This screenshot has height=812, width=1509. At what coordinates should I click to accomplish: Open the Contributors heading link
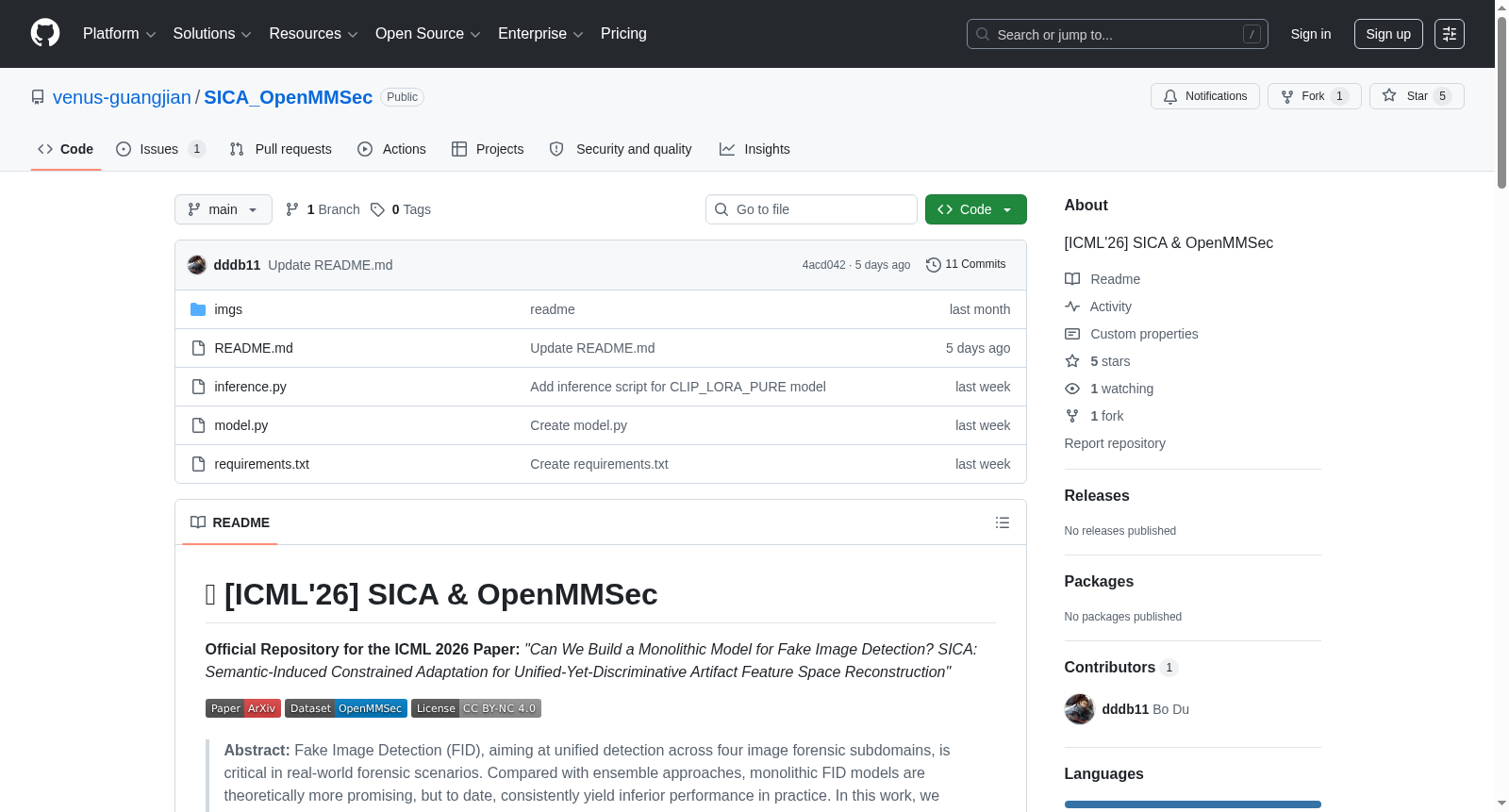pos(1121,668)
